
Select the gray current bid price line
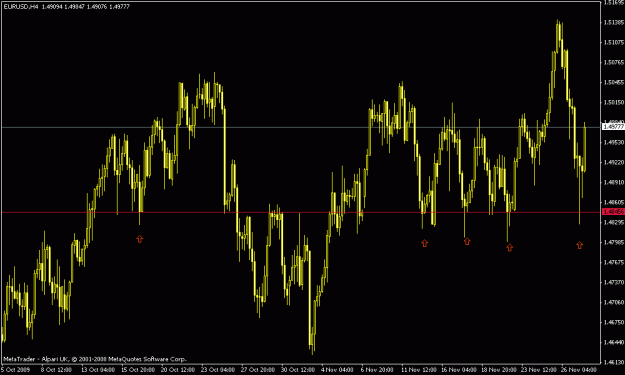click(301, 127)
